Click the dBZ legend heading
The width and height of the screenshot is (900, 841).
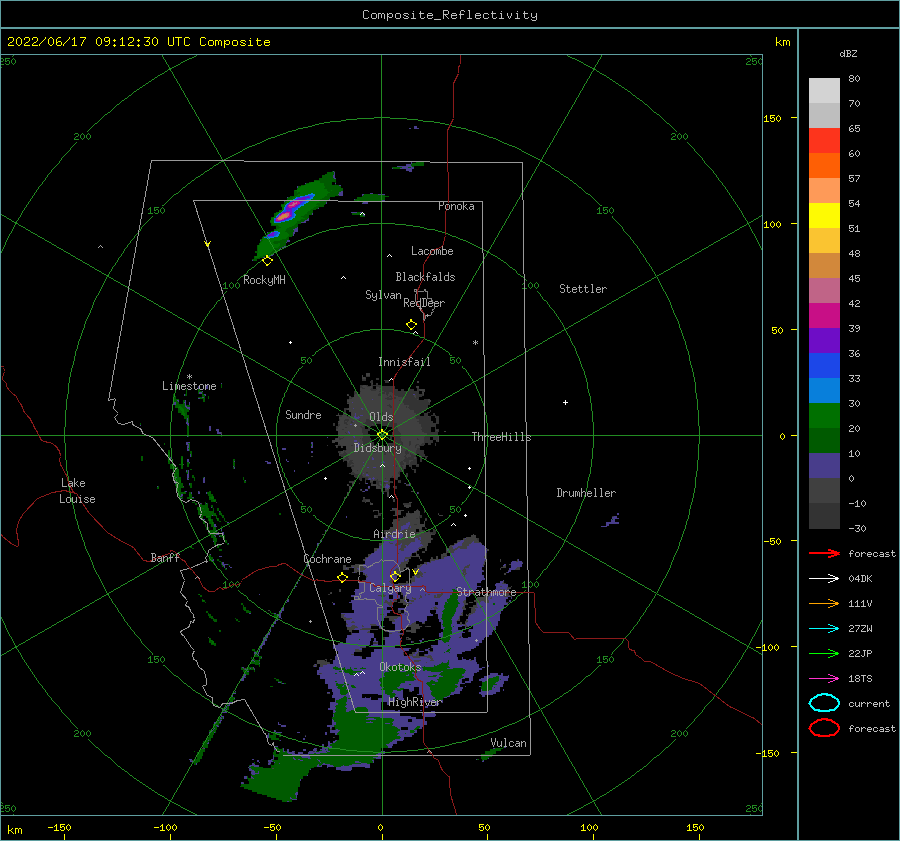848,53
